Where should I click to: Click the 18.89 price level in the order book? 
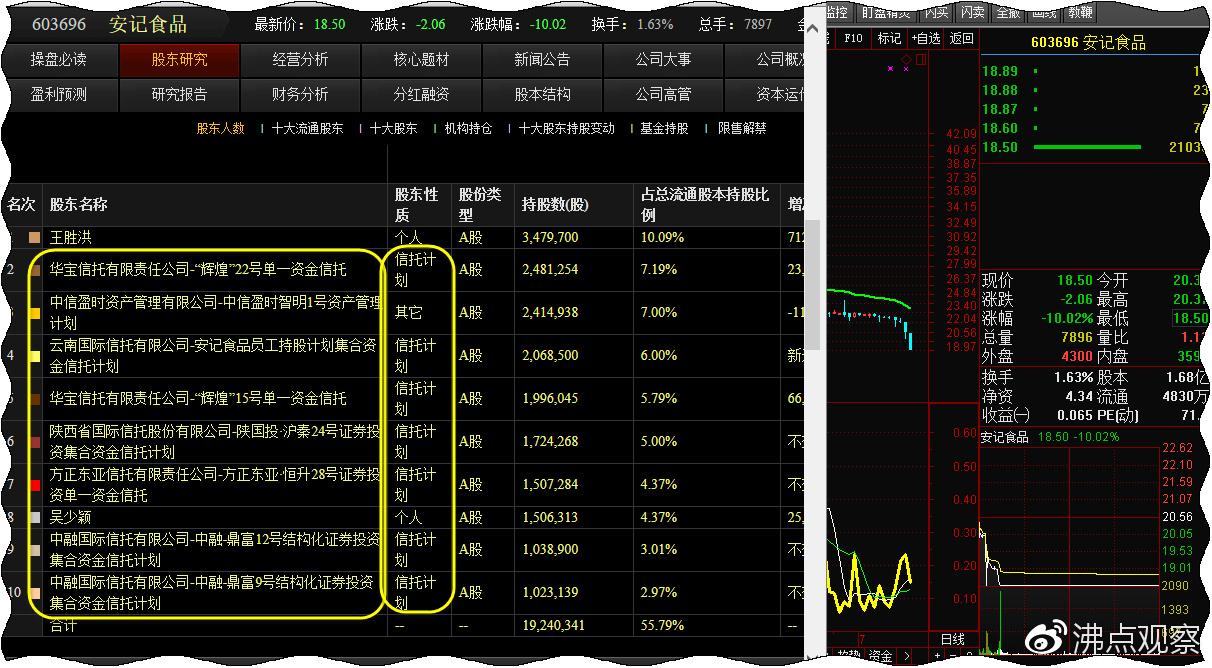coord(1000,71)
